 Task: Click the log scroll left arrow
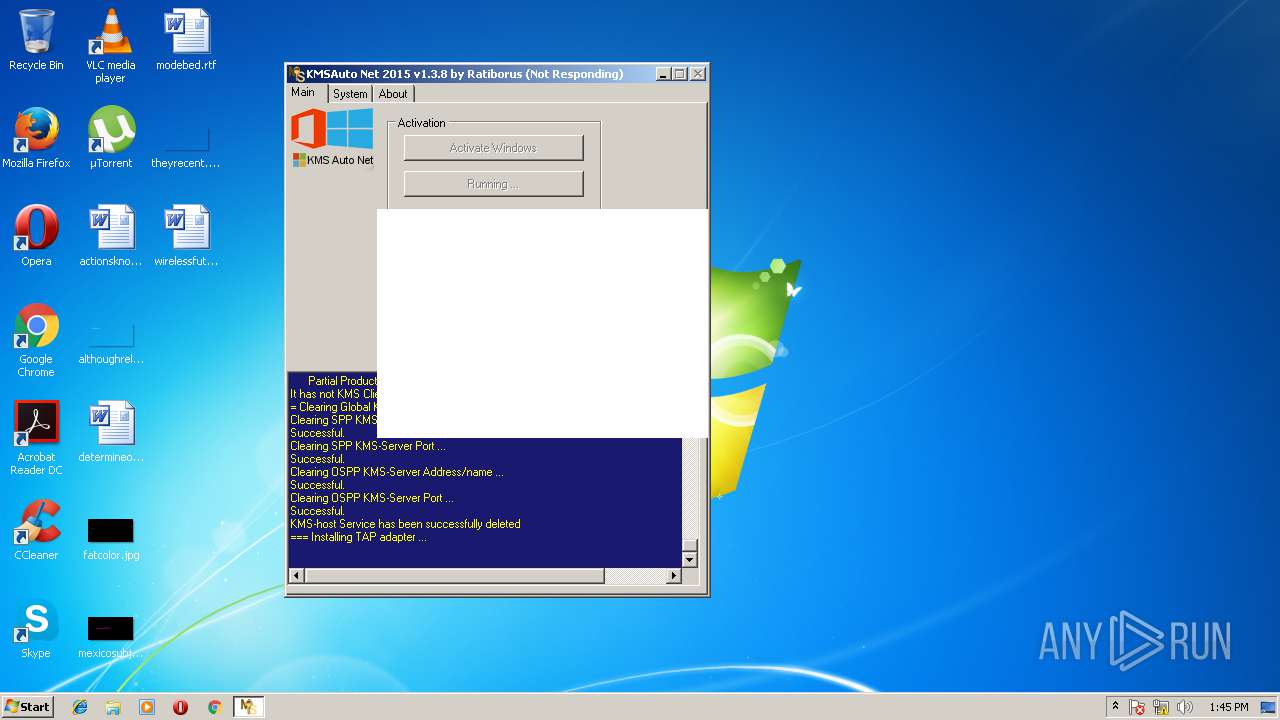point(296,576)
